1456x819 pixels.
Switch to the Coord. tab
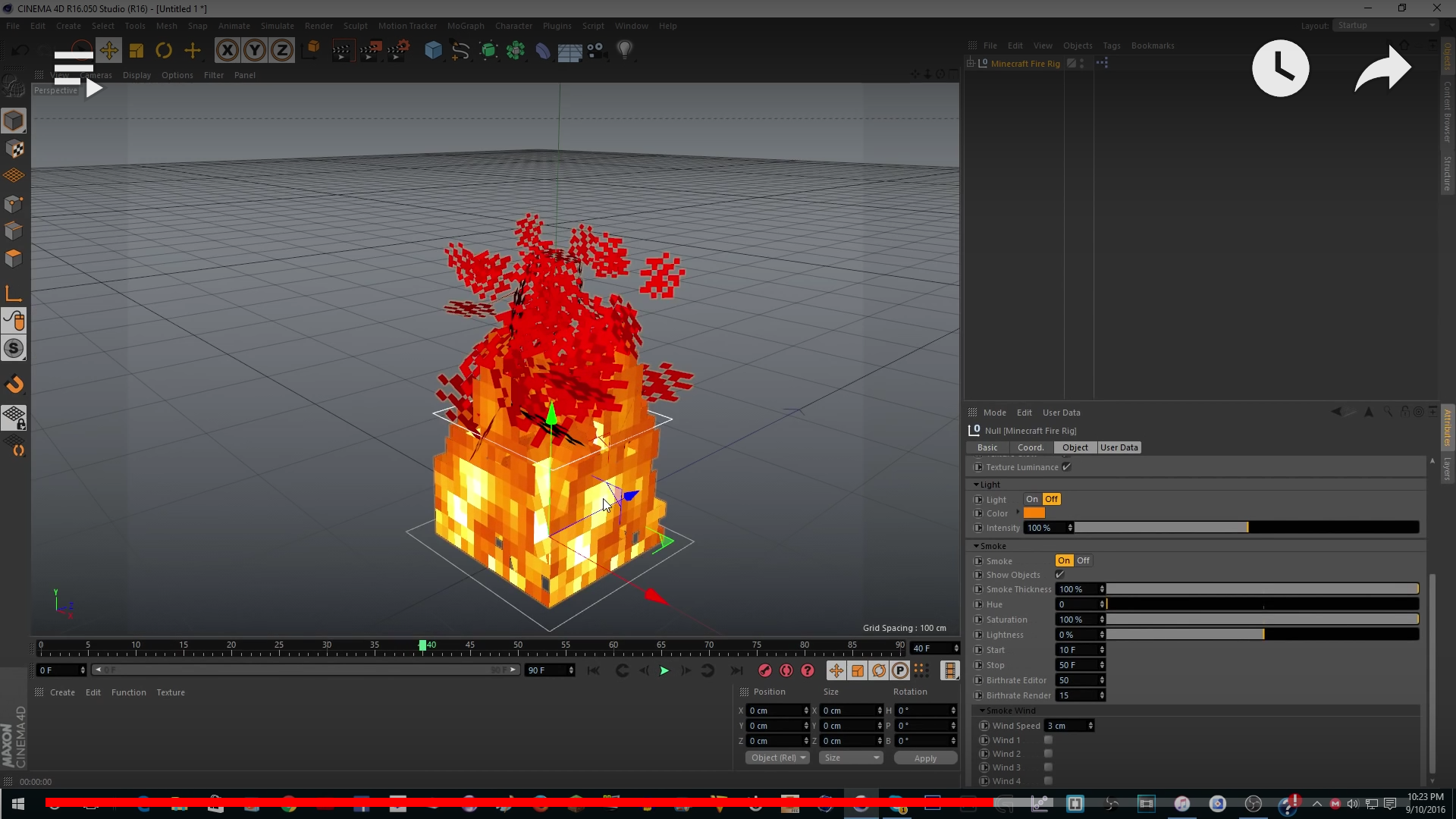click(1031, 447)
